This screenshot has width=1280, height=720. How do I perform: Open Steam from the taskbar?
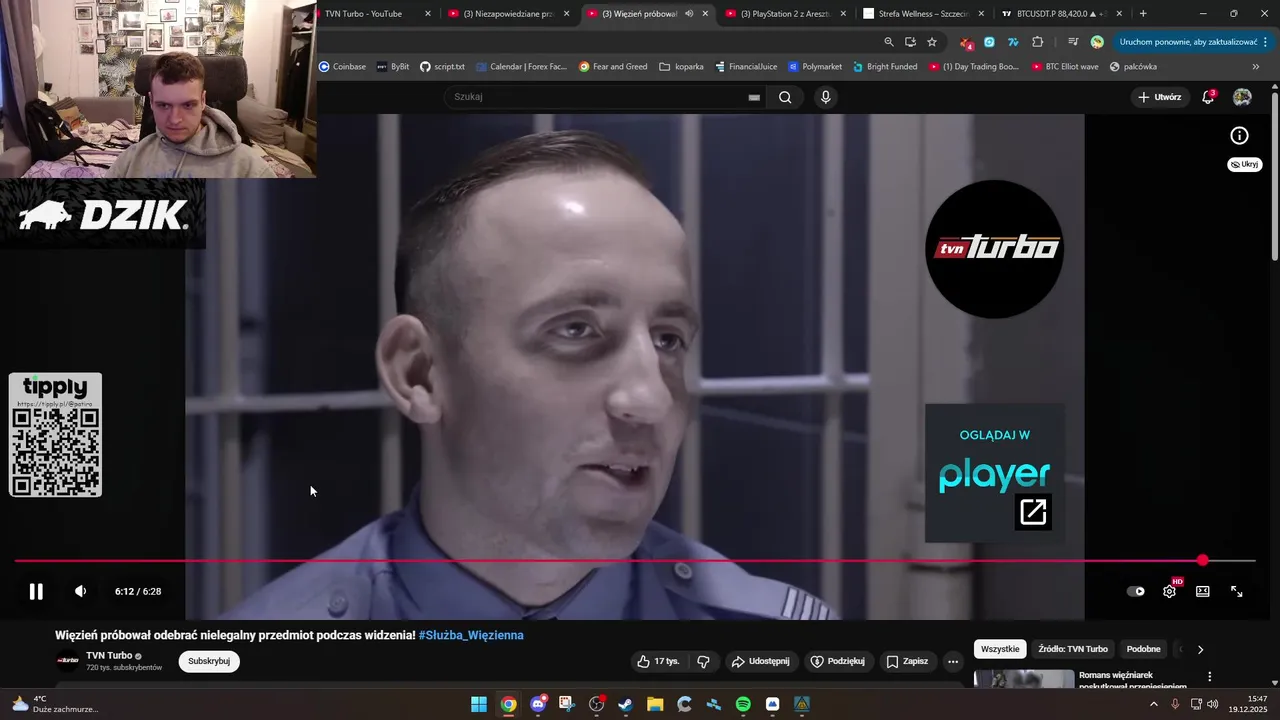click(x=626, y=704)
